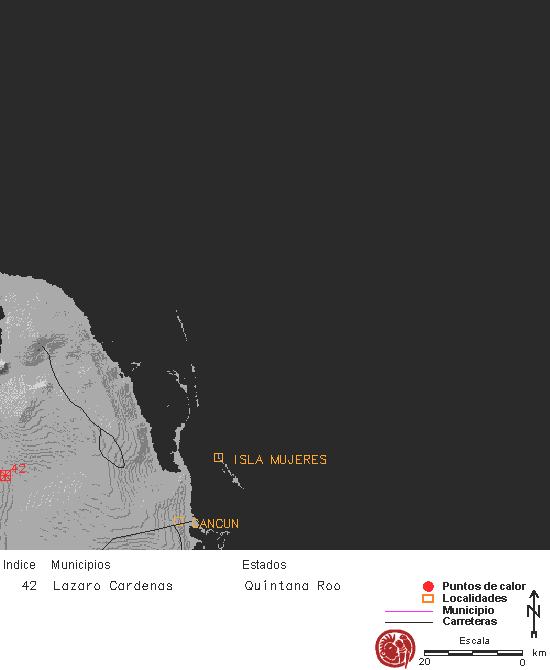
Task: Click the red circular emblem logo
Action: (x=395, y=648)
